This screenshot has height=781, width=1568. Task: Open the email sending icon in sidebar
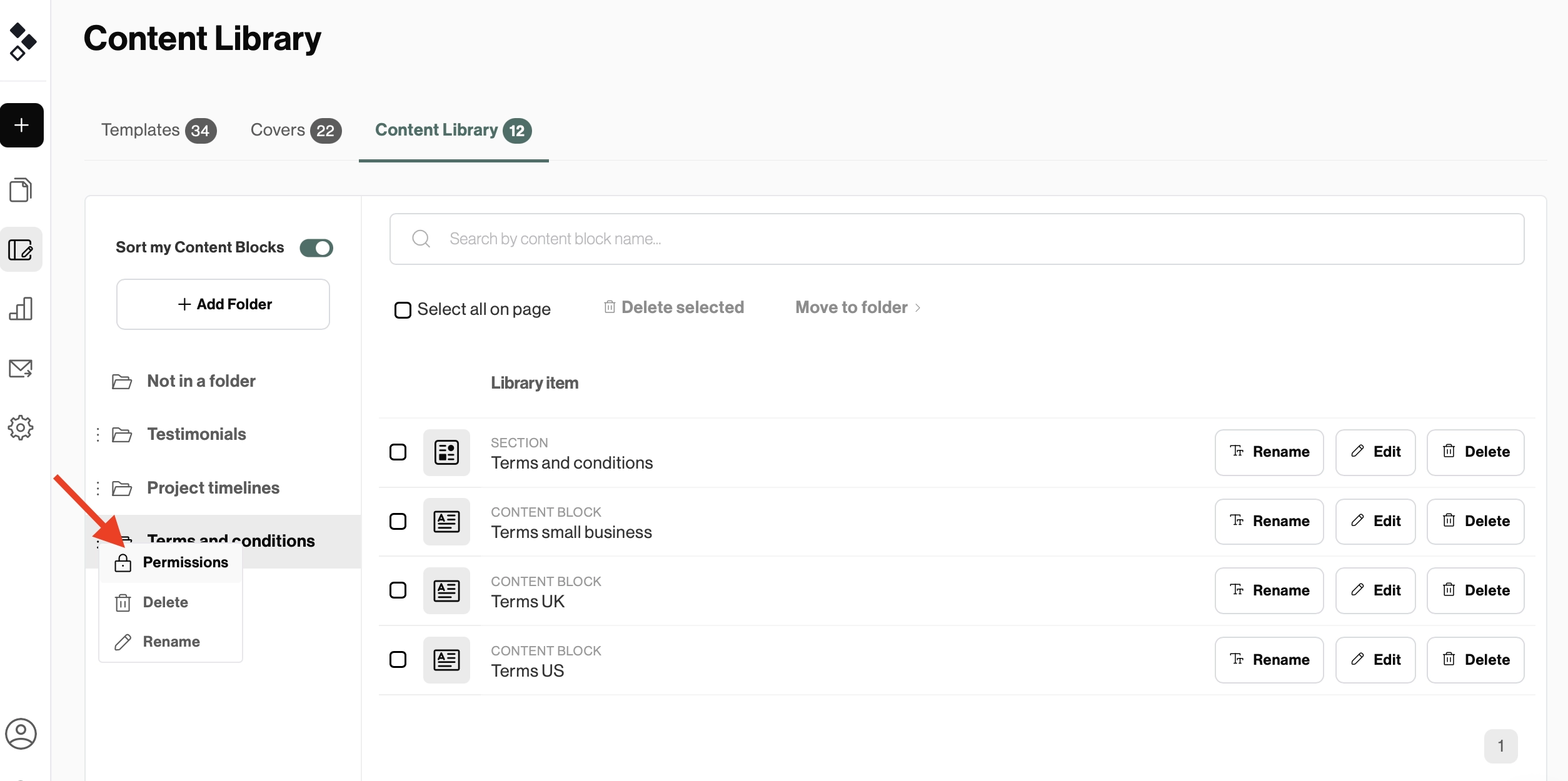tap(21, 369)
